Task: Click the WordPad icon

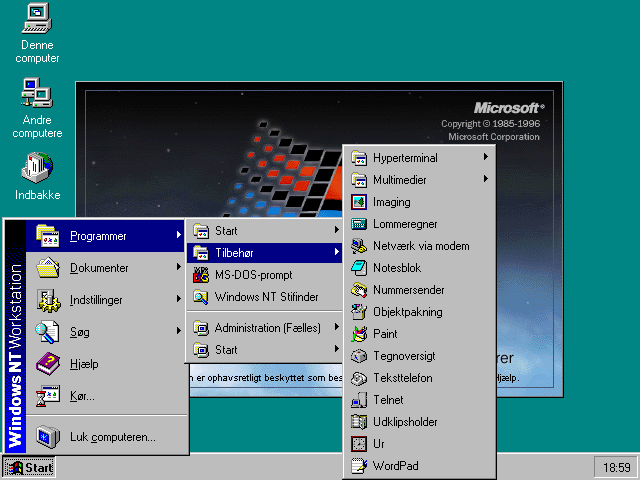Action: click(359, 466)
